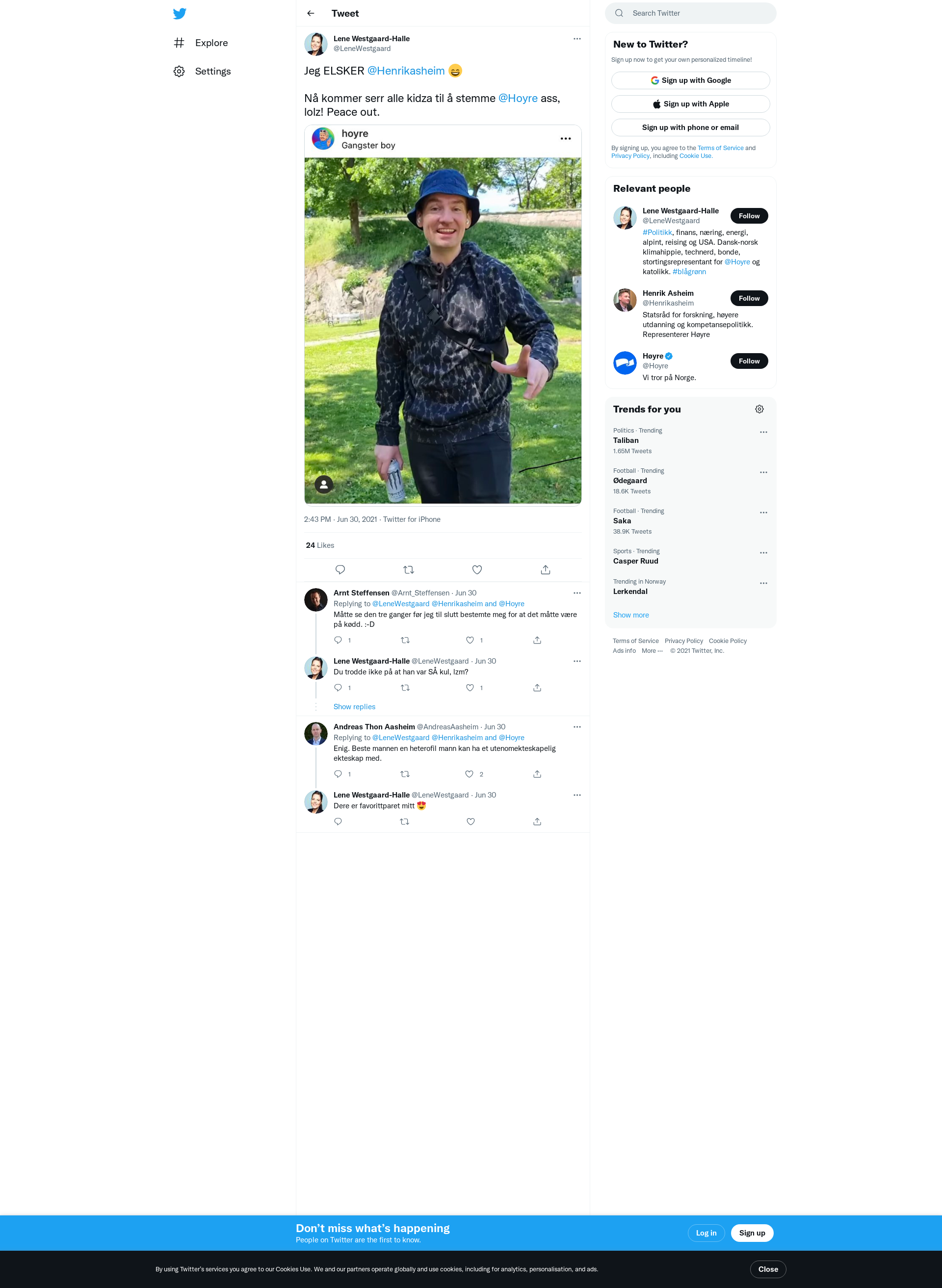Follow Henrik Asheim

749,298
